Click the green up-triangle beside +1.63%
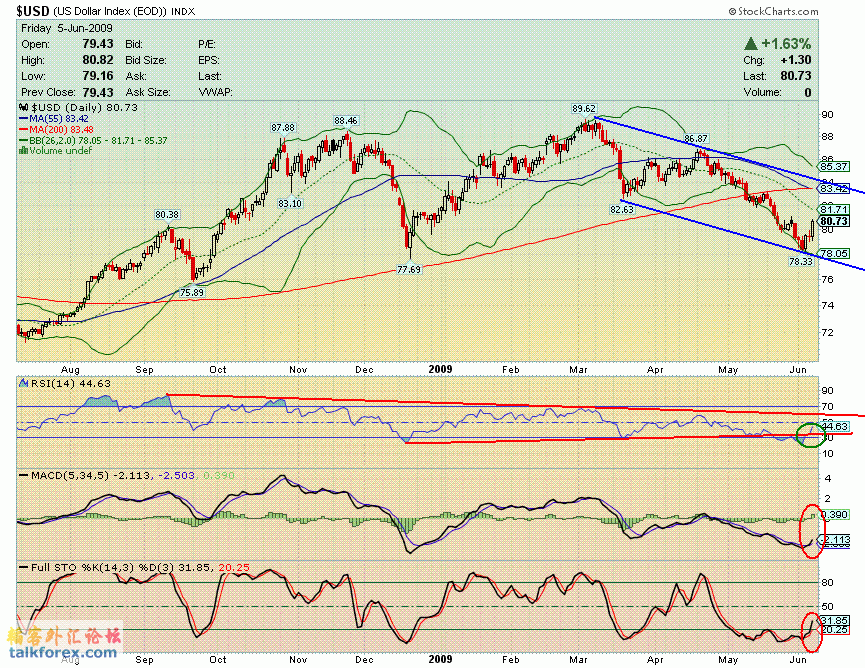 coord(750,44)
